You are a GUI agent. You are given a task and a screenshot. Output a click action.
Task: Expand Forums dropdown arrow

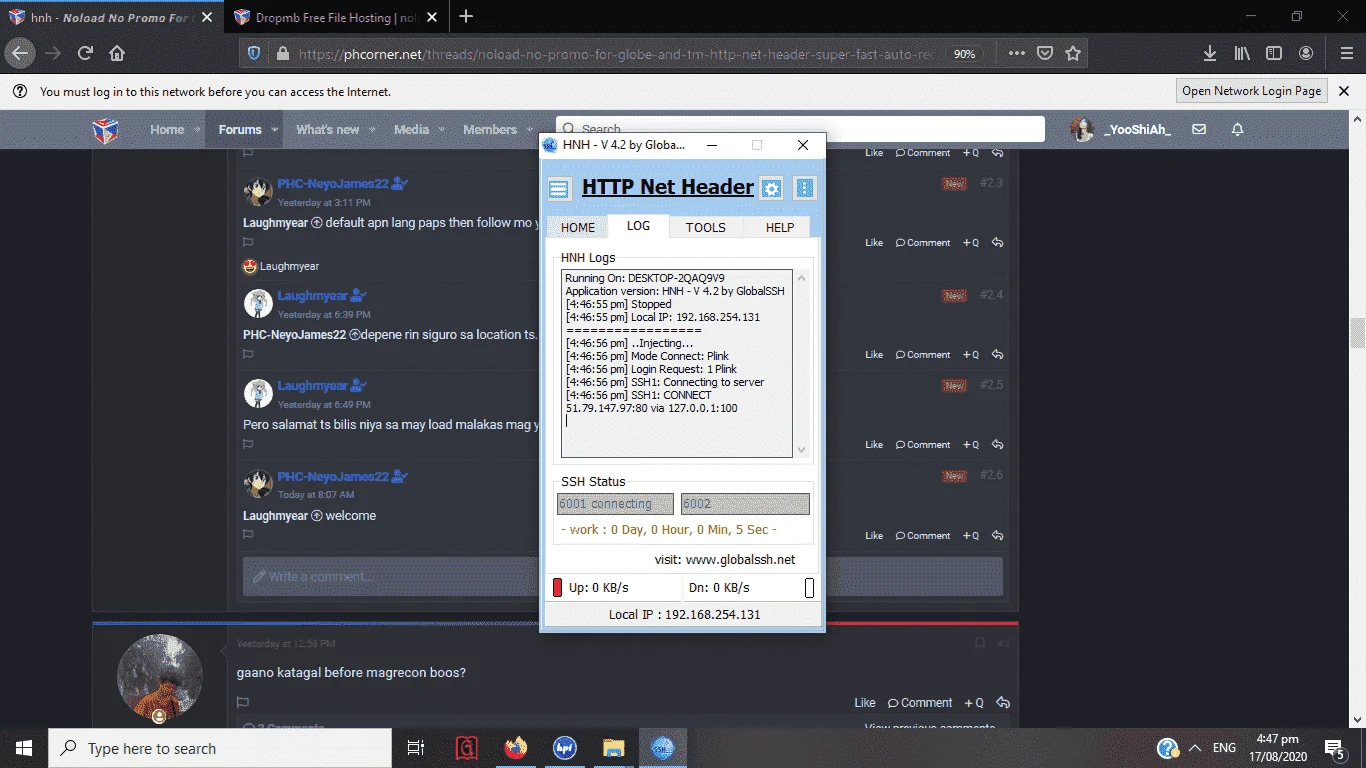(x=274, y=130)
